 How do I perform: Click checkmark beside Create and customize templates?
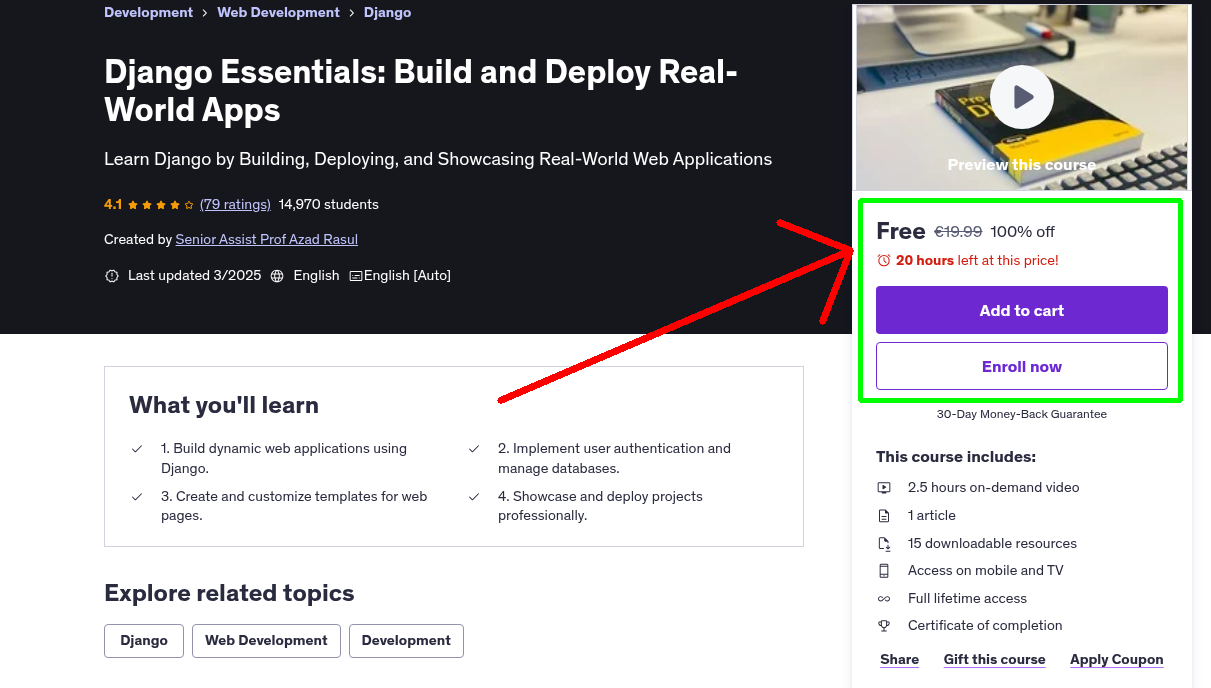[x=137, y=497]
